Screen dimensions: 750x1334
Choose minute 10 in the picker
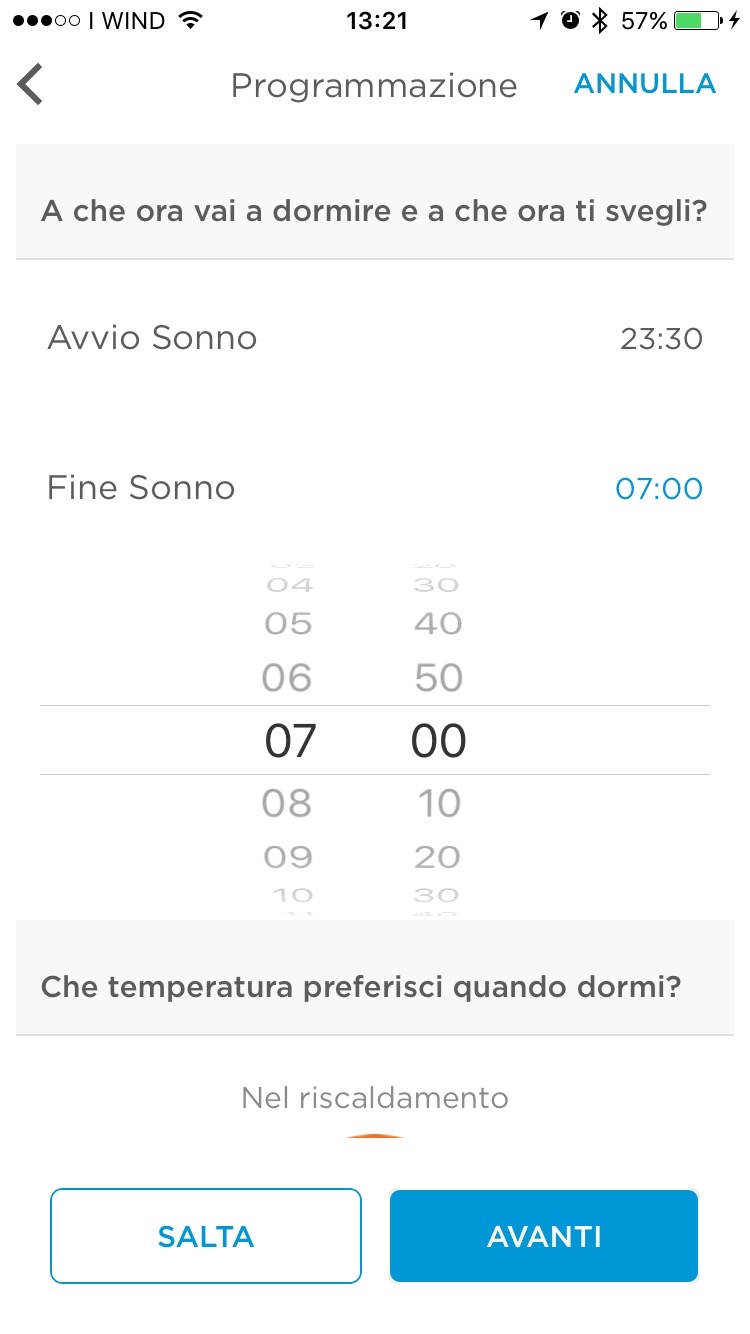(438, 803)
